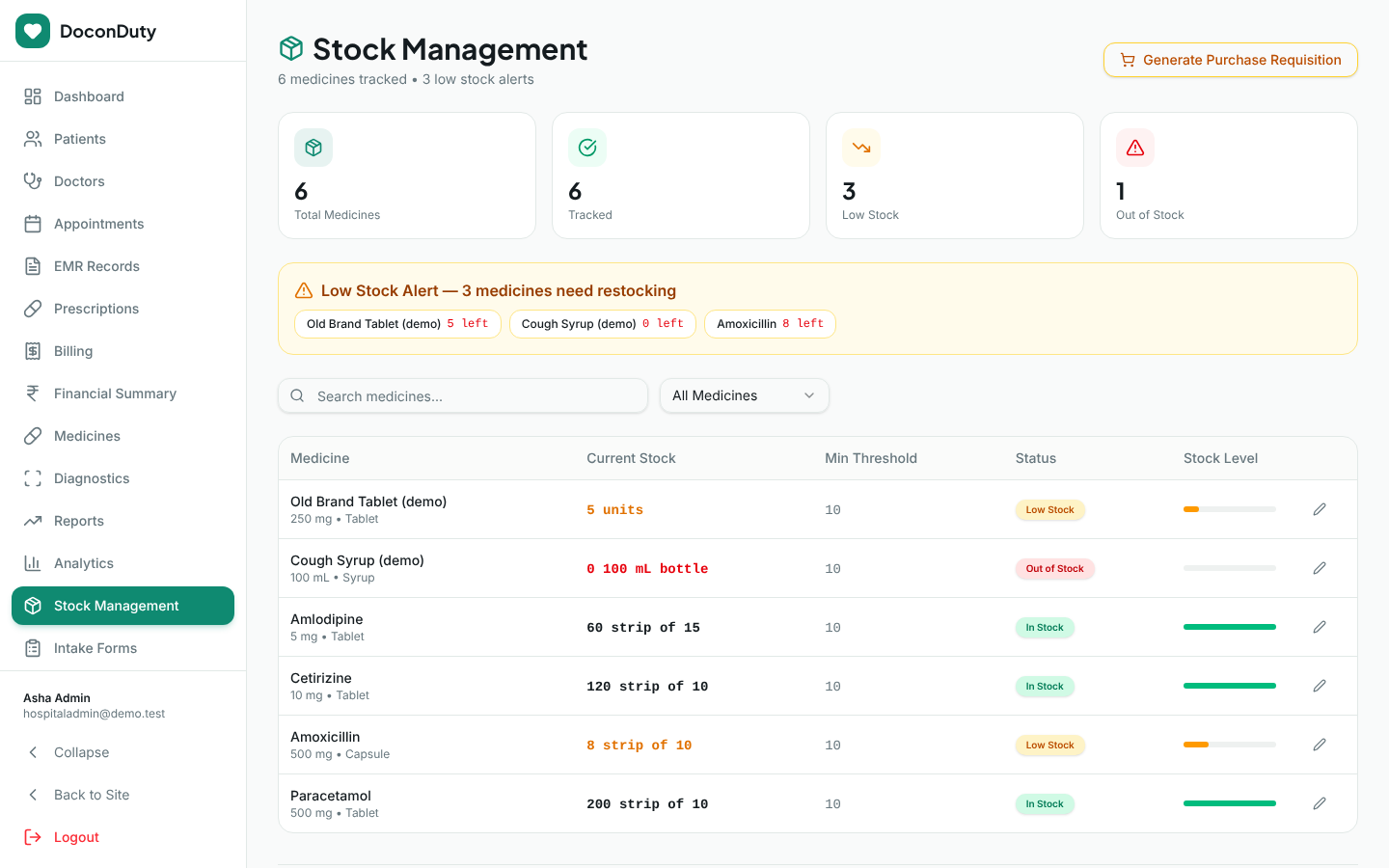Click In Stock badge in Paracetamol row
Screen dimensions: 1389x868
[x=1045, y=804]
